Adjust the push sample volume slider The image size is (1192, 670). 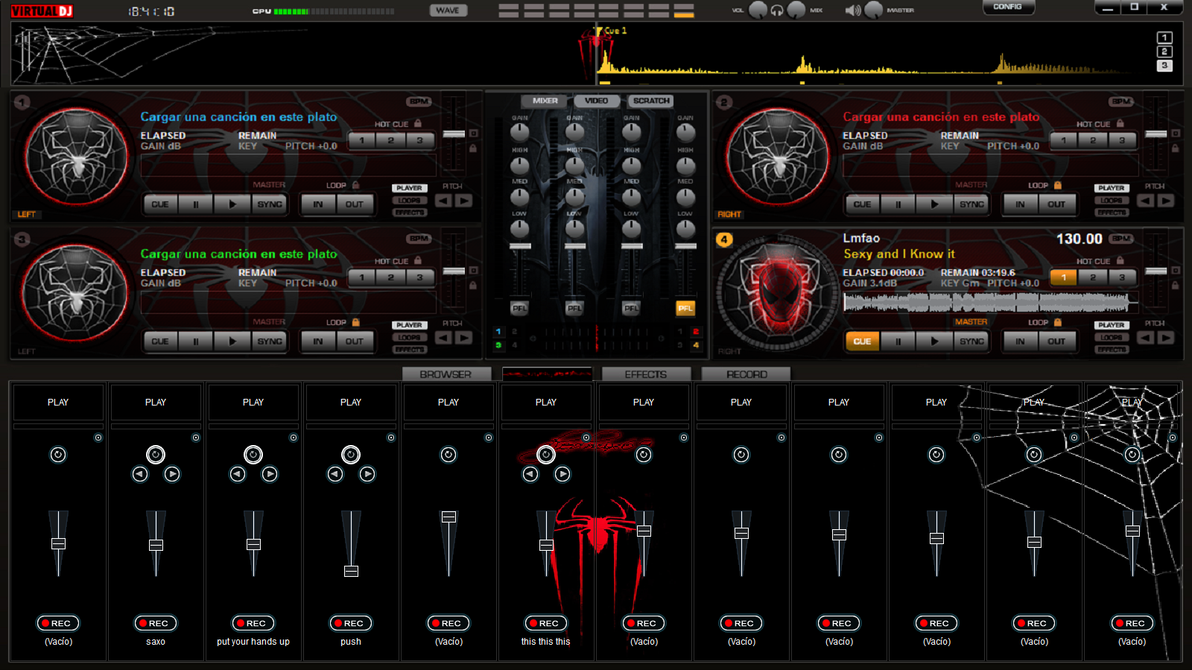[350, 570]
